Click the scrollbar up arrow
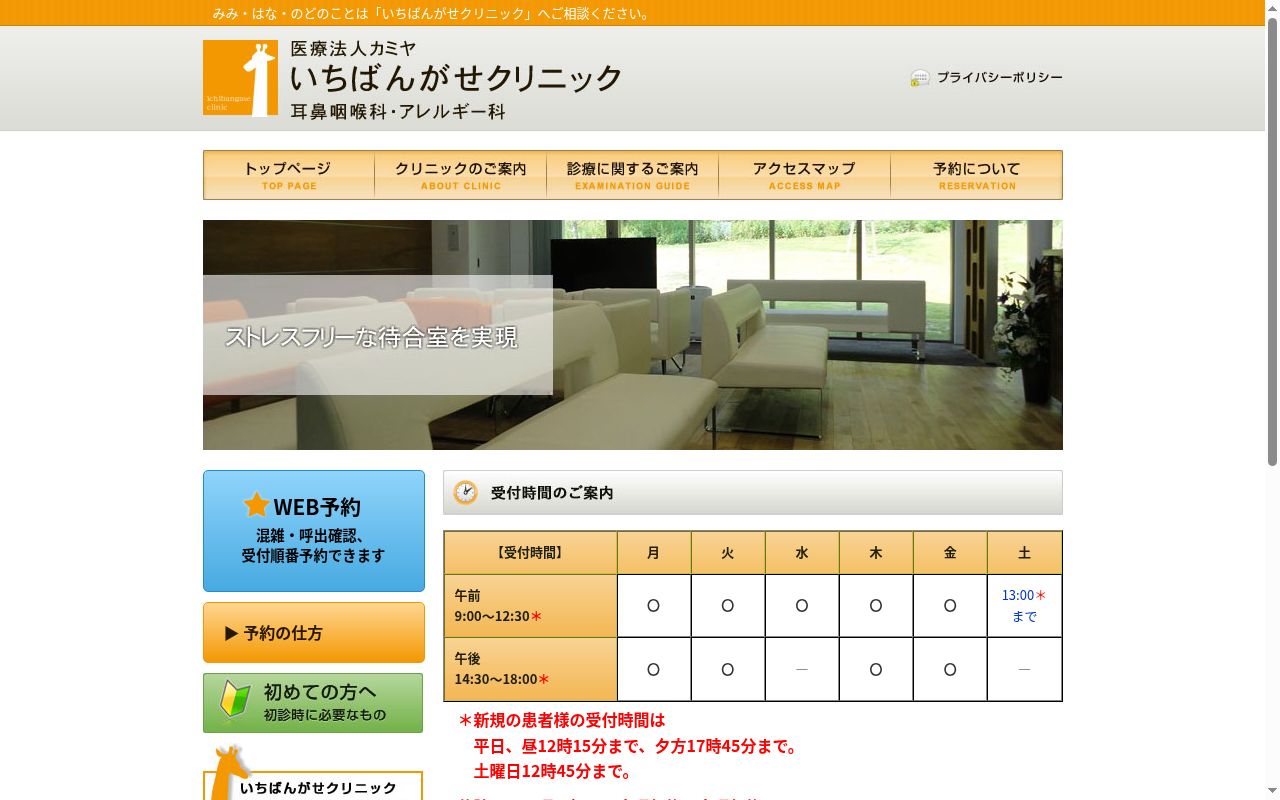The image size is (1280, 800). click(x=1272, y=7)
